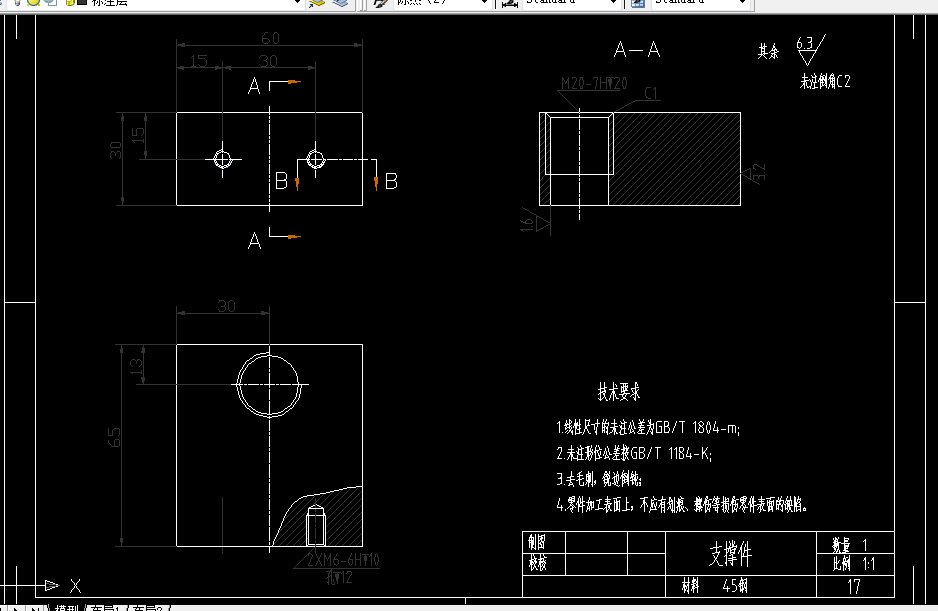This screenshot has width=938, height=611.
Task: Select the A—A section view title
Action: coord(637,50)
